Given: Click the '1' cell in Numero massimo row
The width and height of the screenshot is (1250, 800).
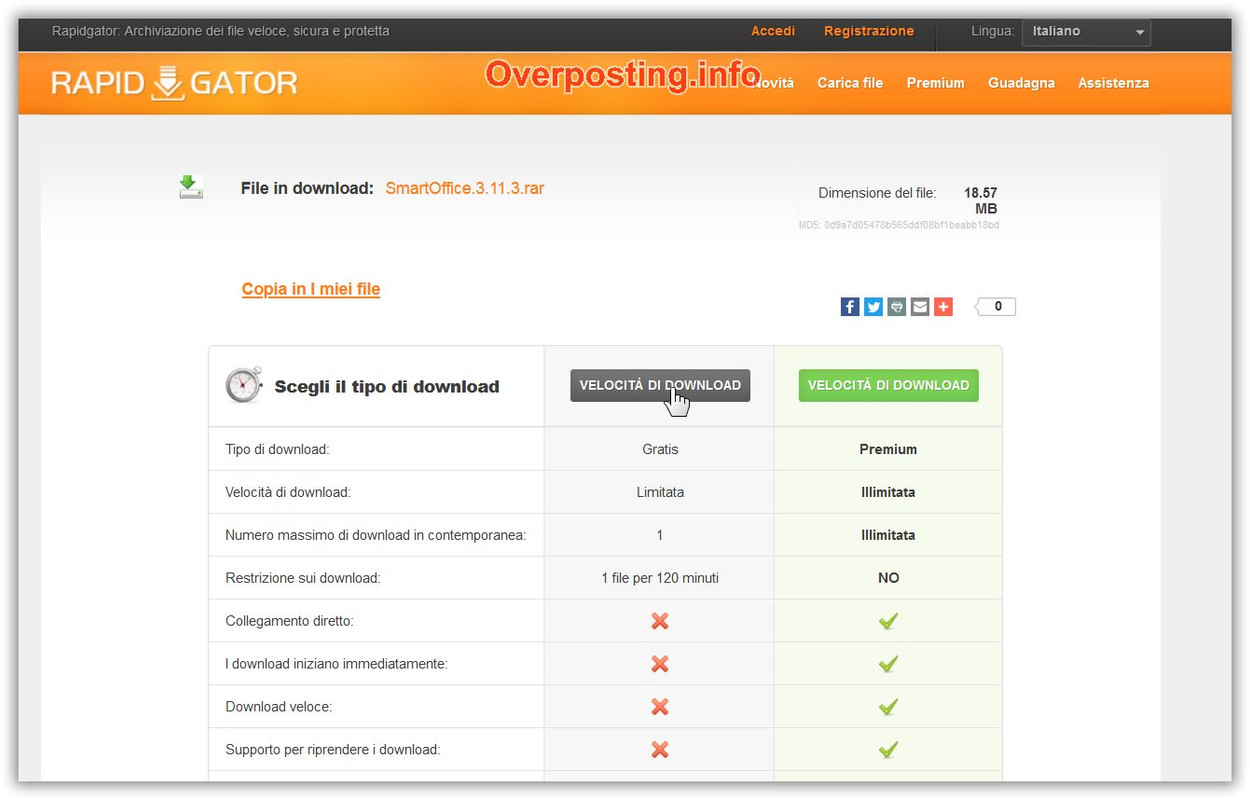Looking at the screenshot, I should coord(660,535).
